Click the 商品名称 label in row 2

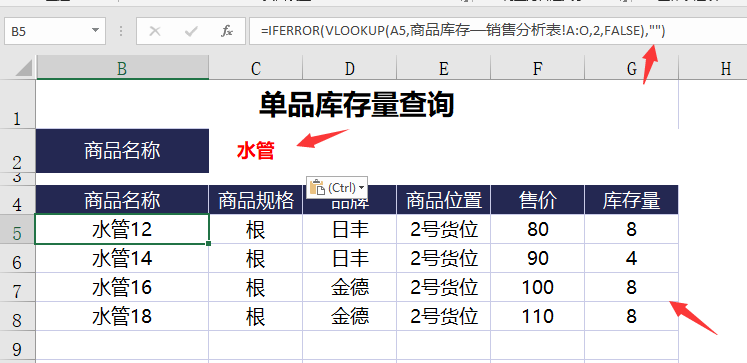[122, 151]
